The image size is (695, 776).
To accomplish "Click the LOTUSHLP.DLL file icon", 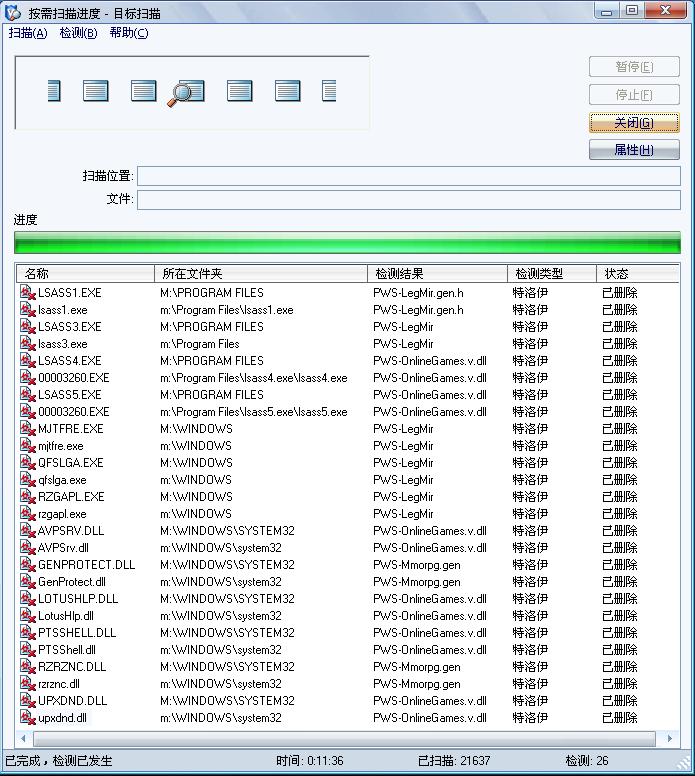I will 27,598.
